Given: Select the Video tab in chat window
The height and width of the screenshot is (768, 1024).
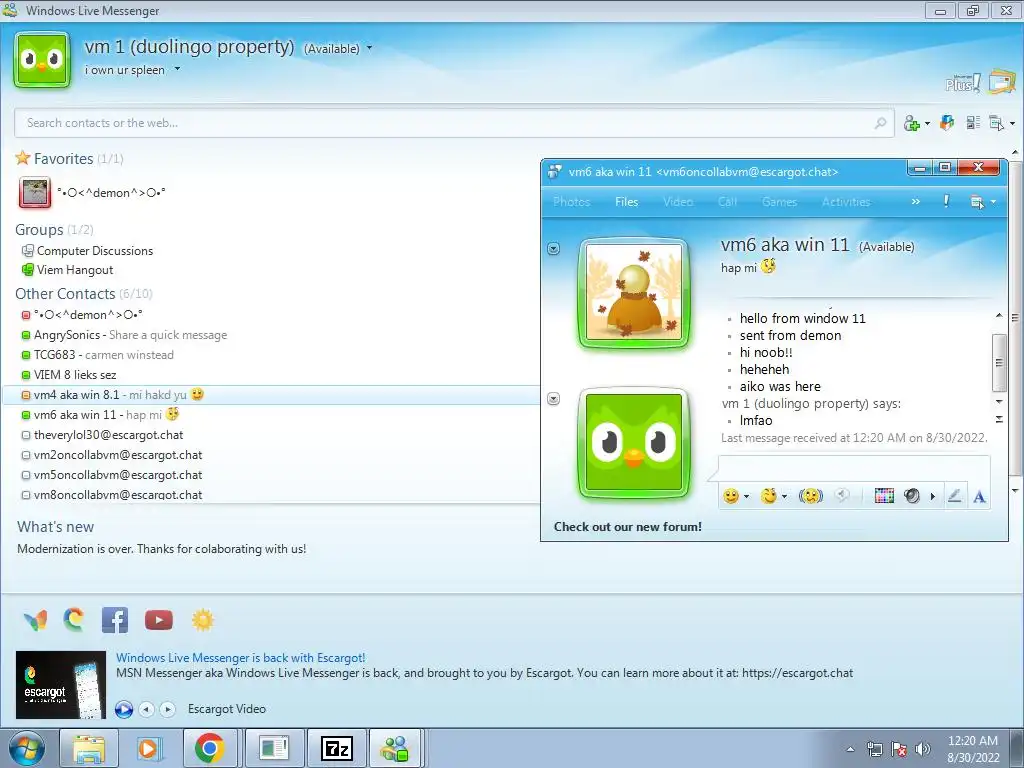Looking at the screenshot, I should tap(678, 202).
